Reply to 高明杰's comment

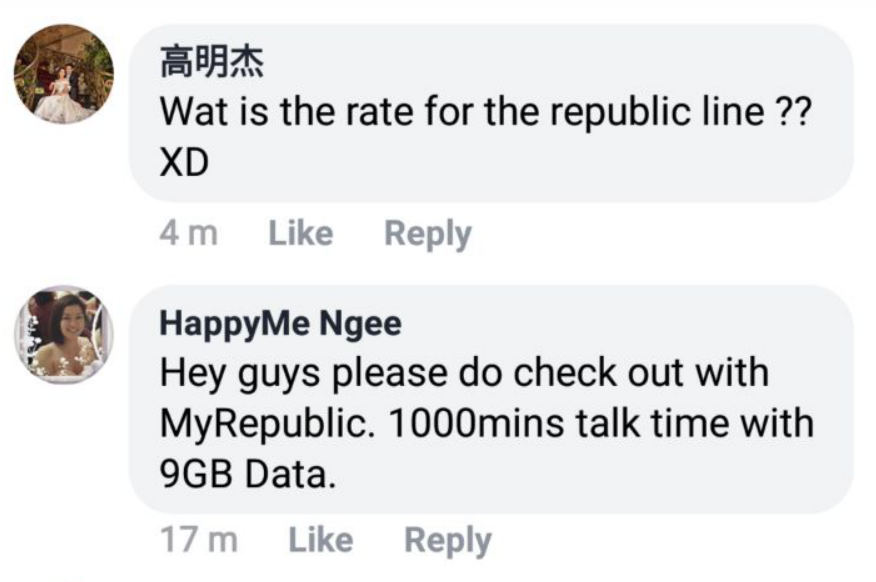(428, 234)
